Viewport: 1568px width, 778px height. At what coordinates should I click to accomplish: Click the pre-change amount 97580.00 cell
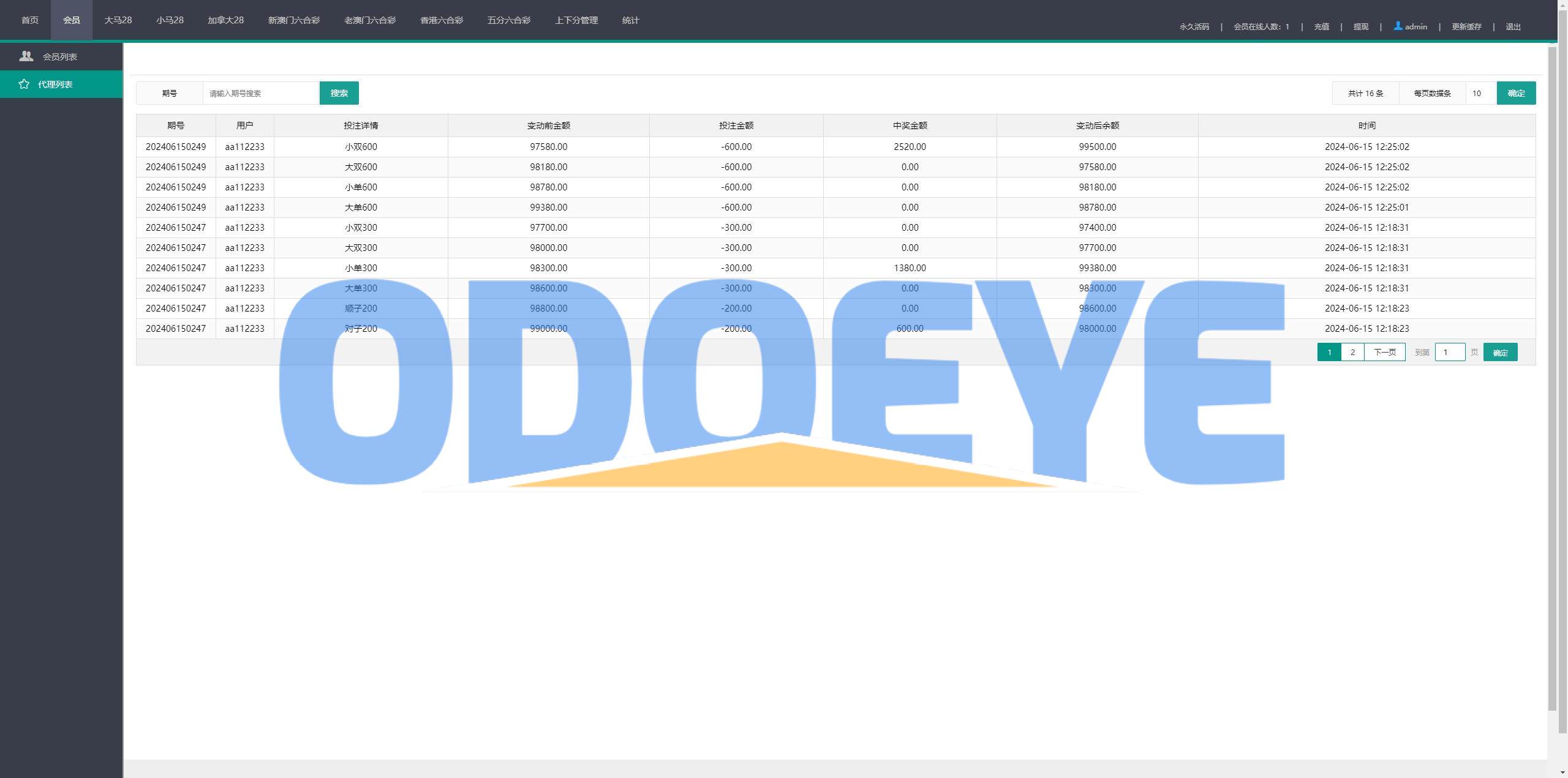(x=548, y=147)
